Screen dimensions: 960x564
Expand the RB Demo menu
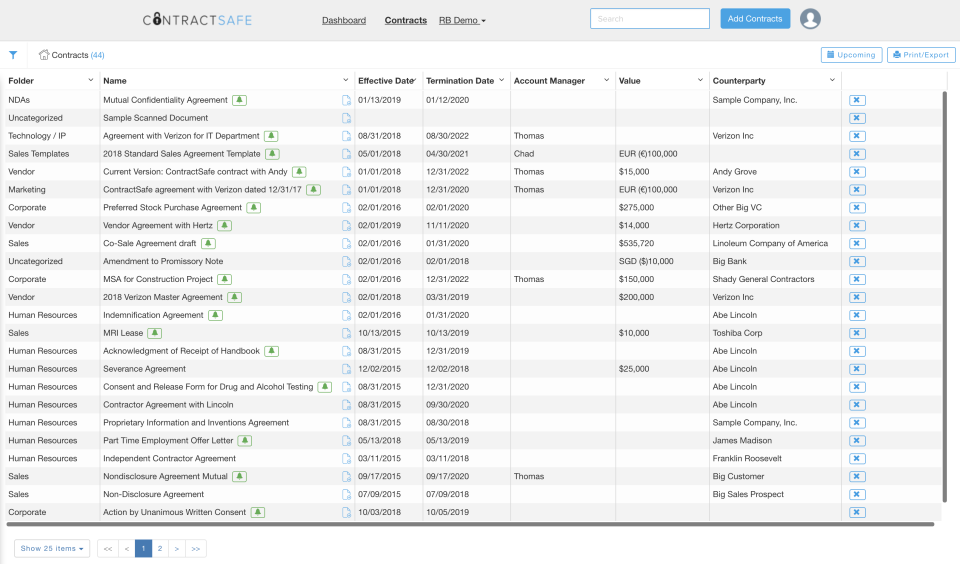tap(462, 20)
